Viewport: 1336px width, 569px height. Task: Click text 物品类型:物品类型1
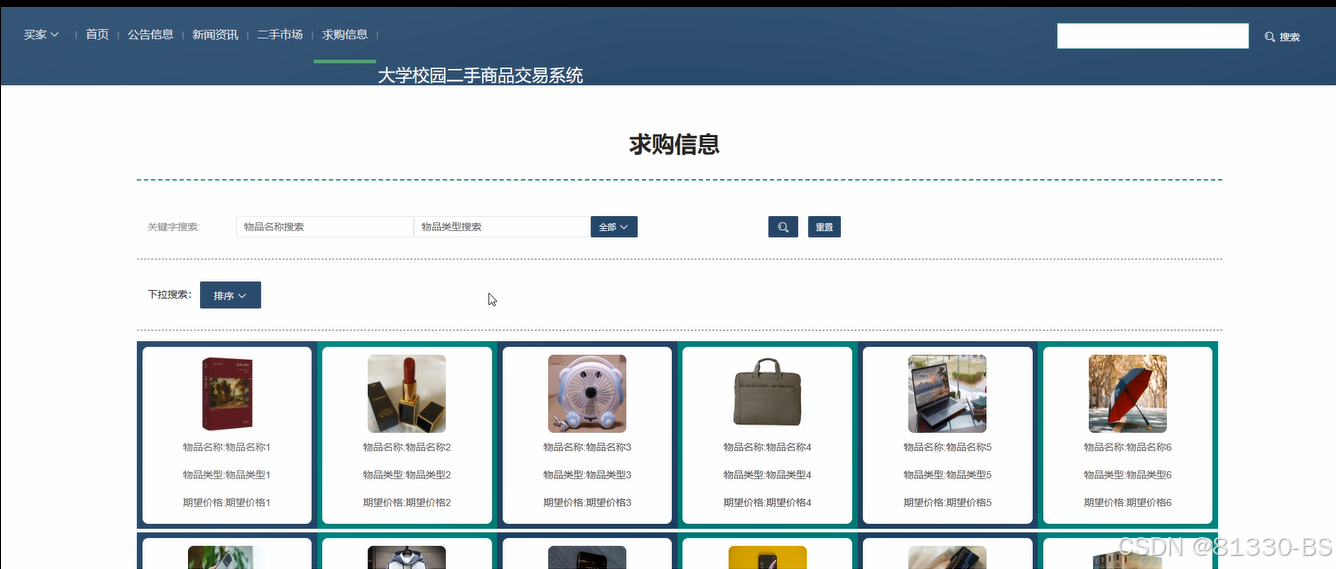(227, 475)
